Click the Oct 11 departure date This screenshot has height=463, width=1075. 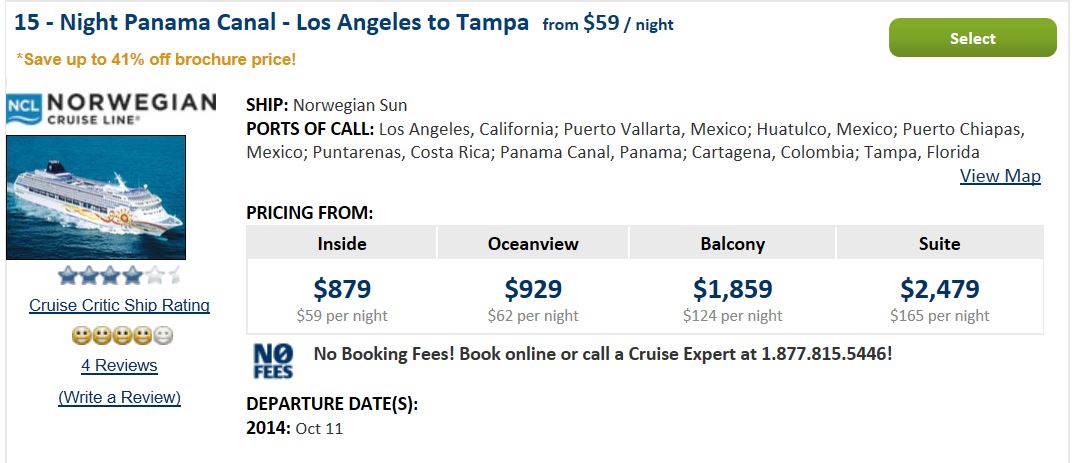point(319,429)
